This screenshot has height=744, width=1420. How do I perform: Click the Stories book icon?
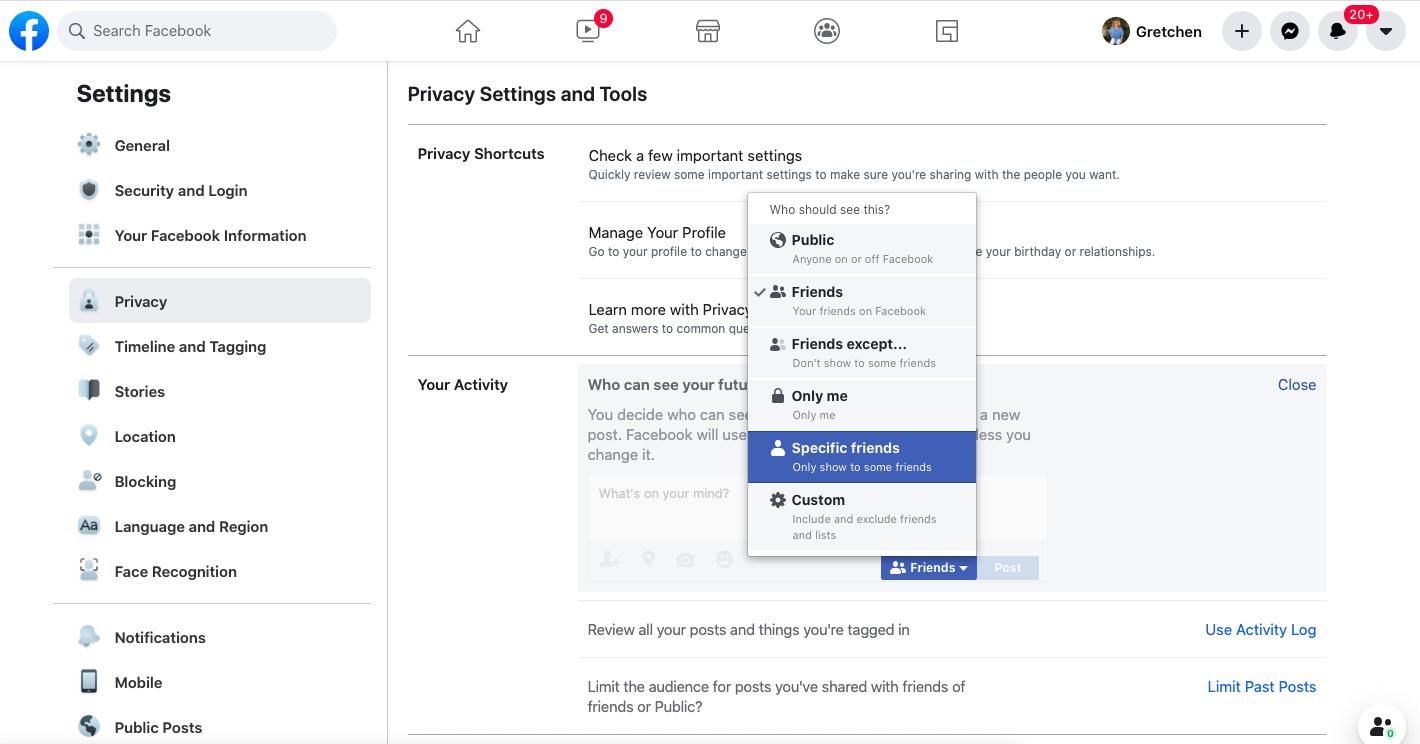(x=89, y=391)
